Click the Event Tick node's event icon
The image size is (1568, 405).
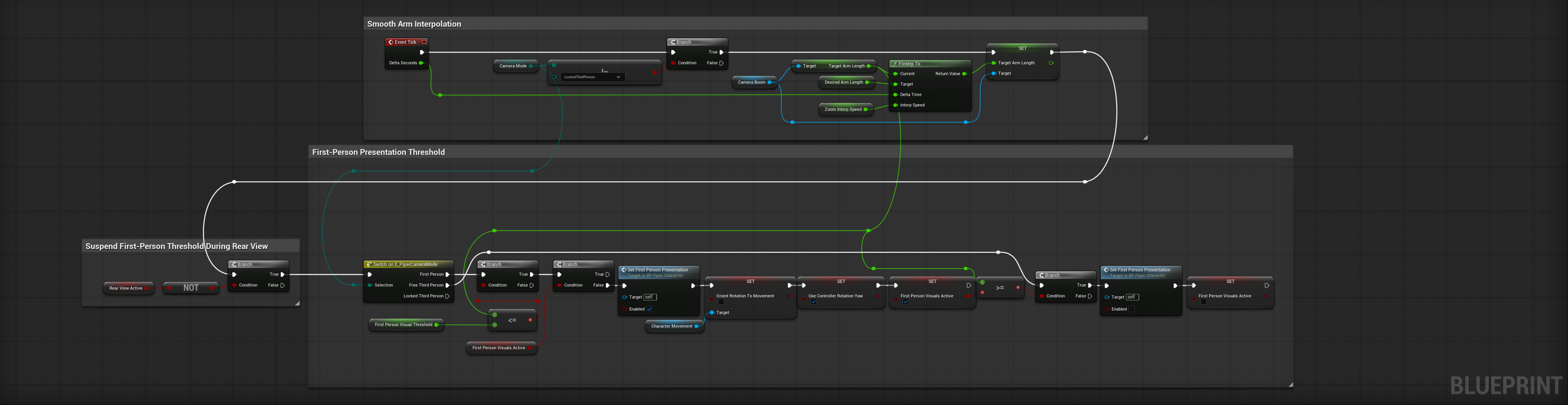pyautogui.click(x=391, y=42)
